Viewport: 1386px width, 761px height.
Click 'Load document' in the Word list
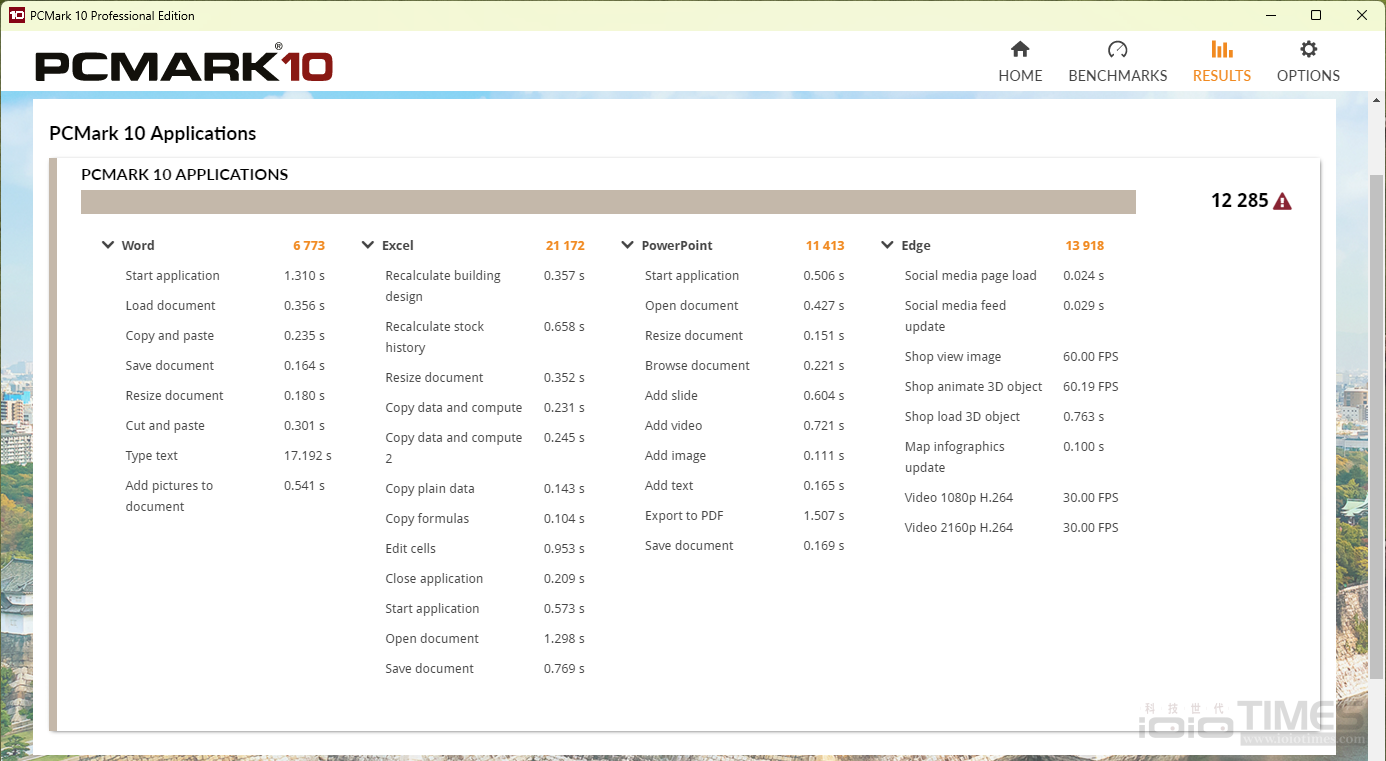point(170,306)
